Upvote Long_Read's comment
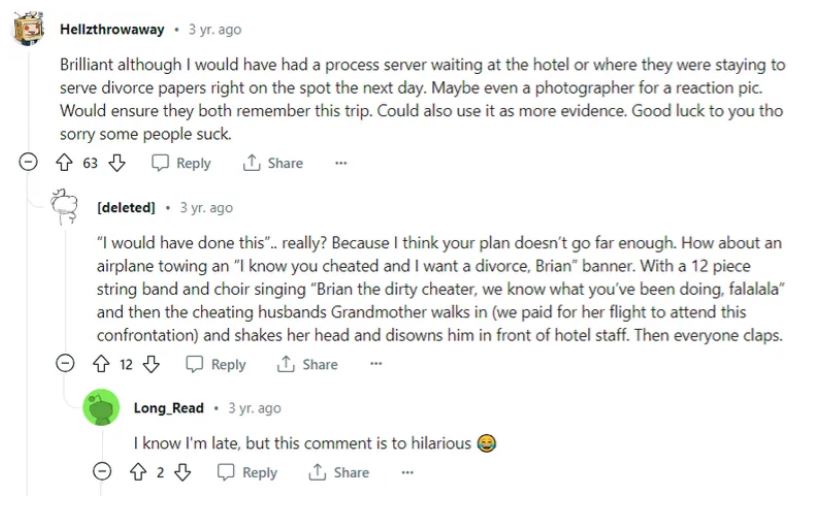824x511 pixels. pos(138,472)
